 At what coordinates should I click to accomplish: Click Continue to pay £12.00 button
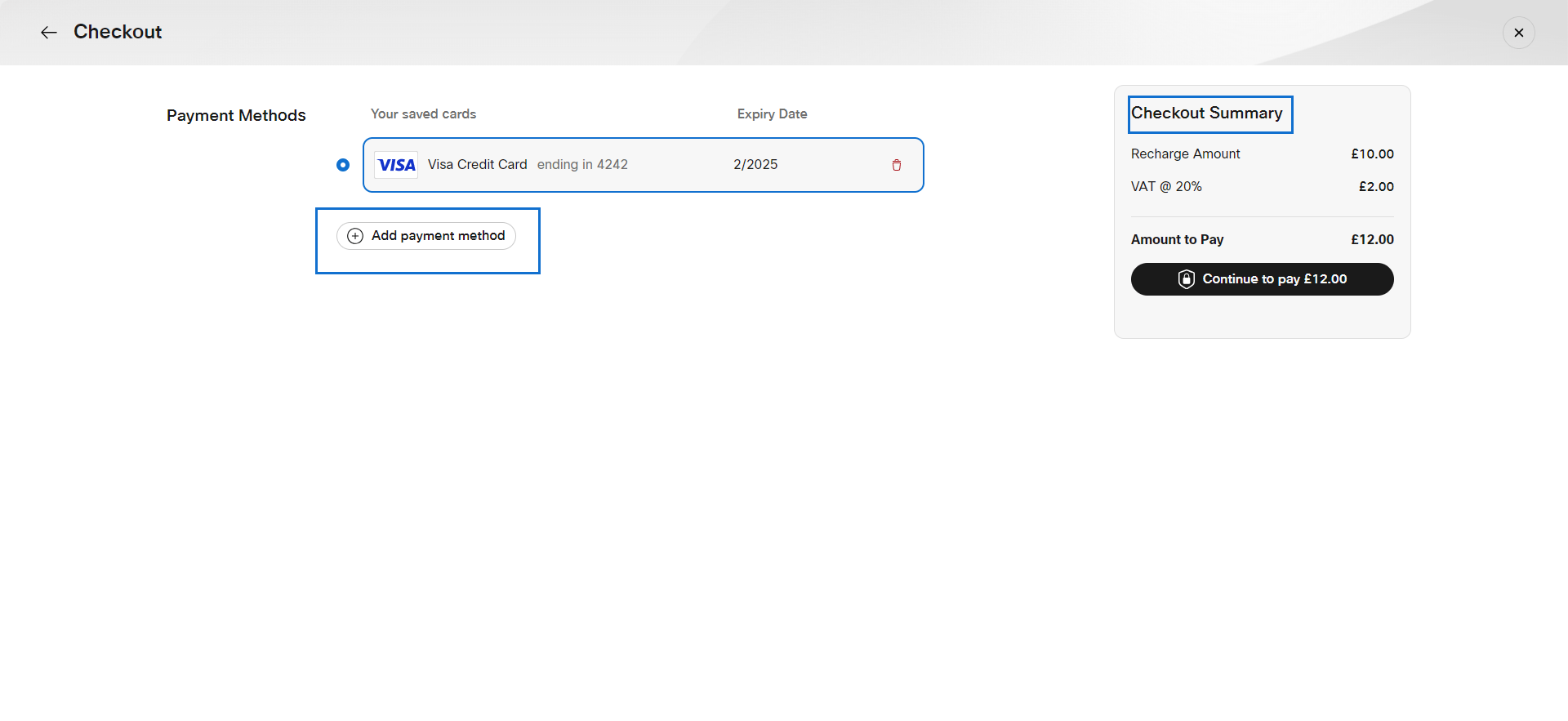click(1263, 279)
